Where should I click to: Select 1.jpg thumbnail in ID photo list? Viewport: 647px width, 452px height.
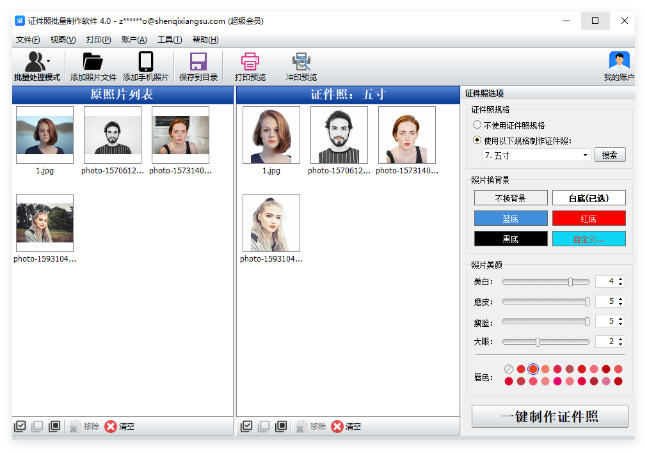click(x=271, y=135)
